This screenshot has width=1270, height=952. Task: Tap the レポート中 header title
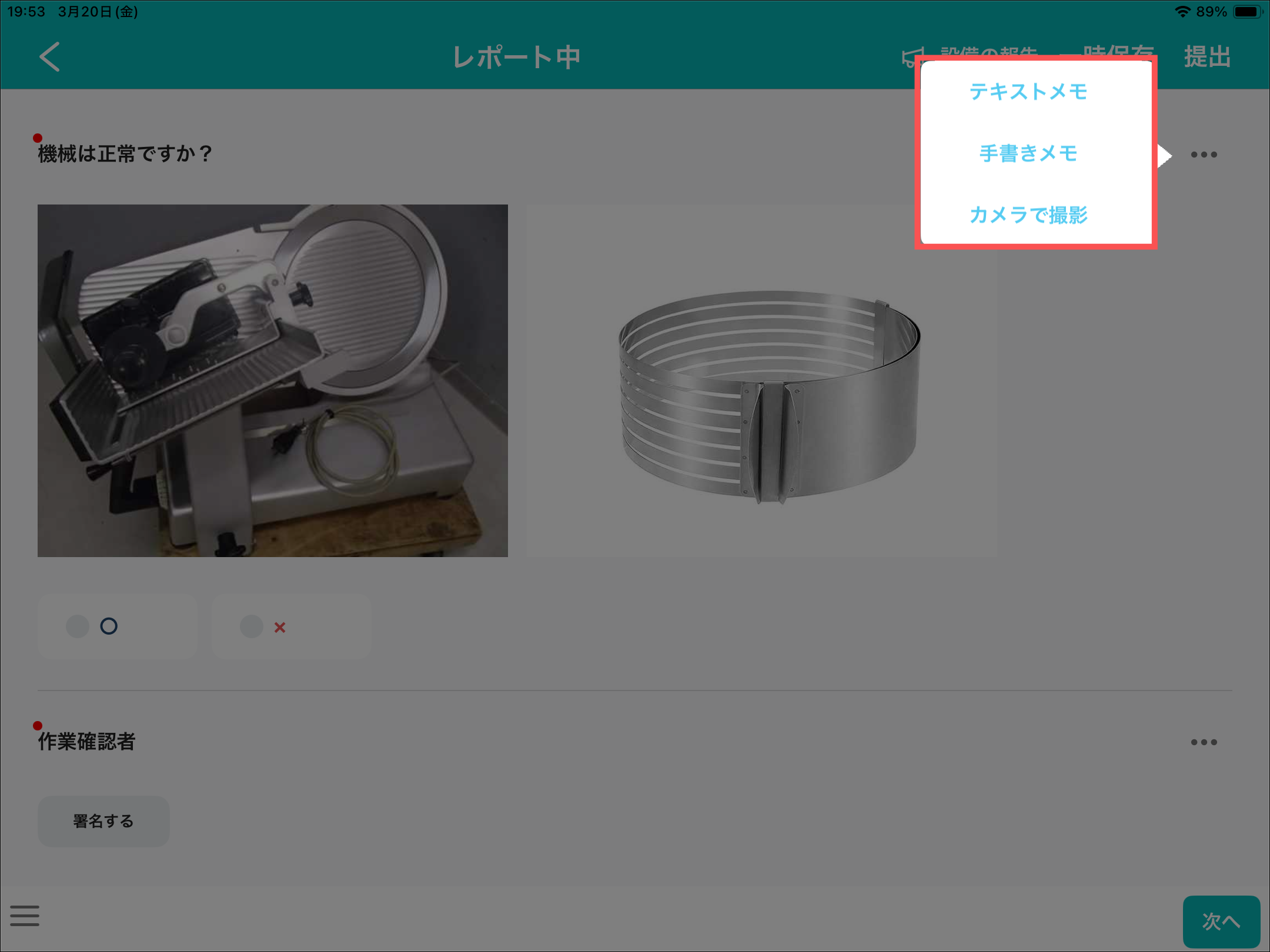(x=516, y=57)
